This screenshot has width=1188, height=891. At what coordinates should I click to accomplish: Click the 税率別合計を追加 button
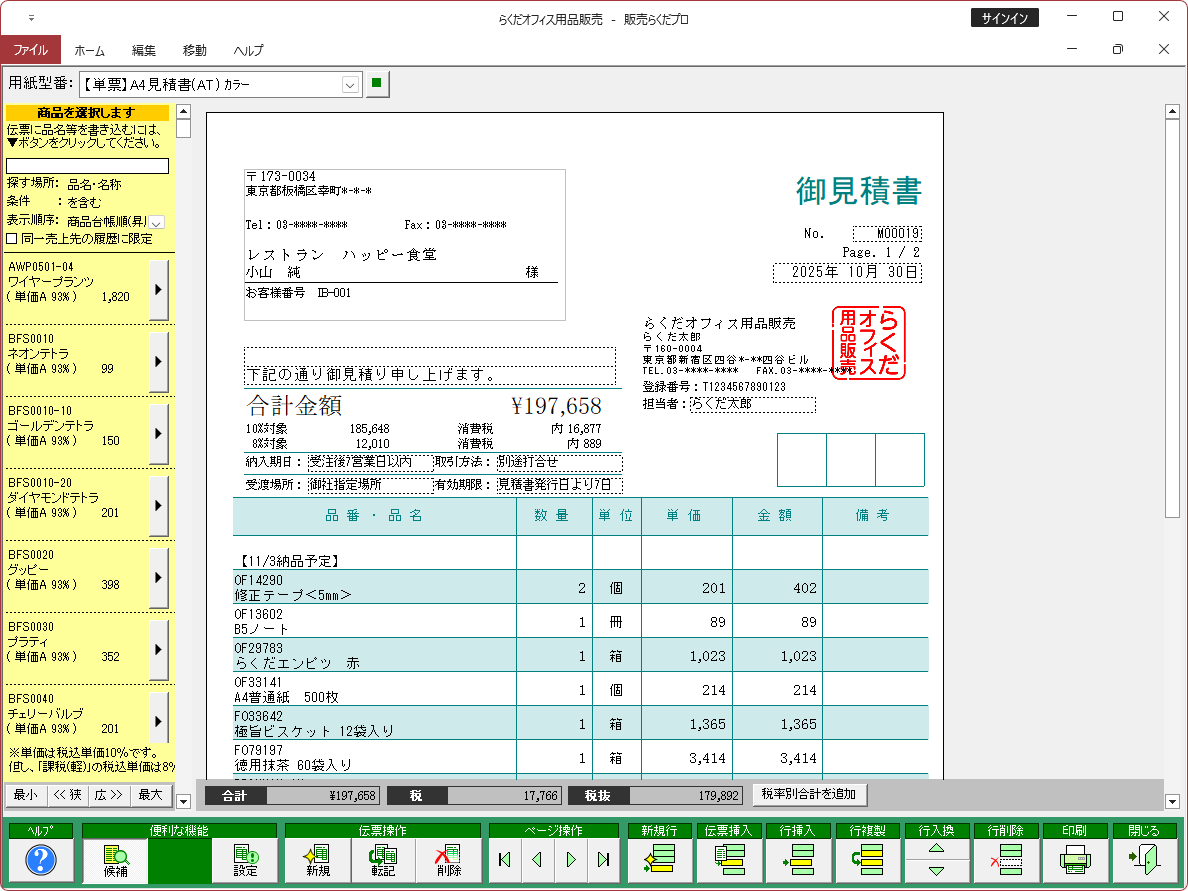pos(809,795)
